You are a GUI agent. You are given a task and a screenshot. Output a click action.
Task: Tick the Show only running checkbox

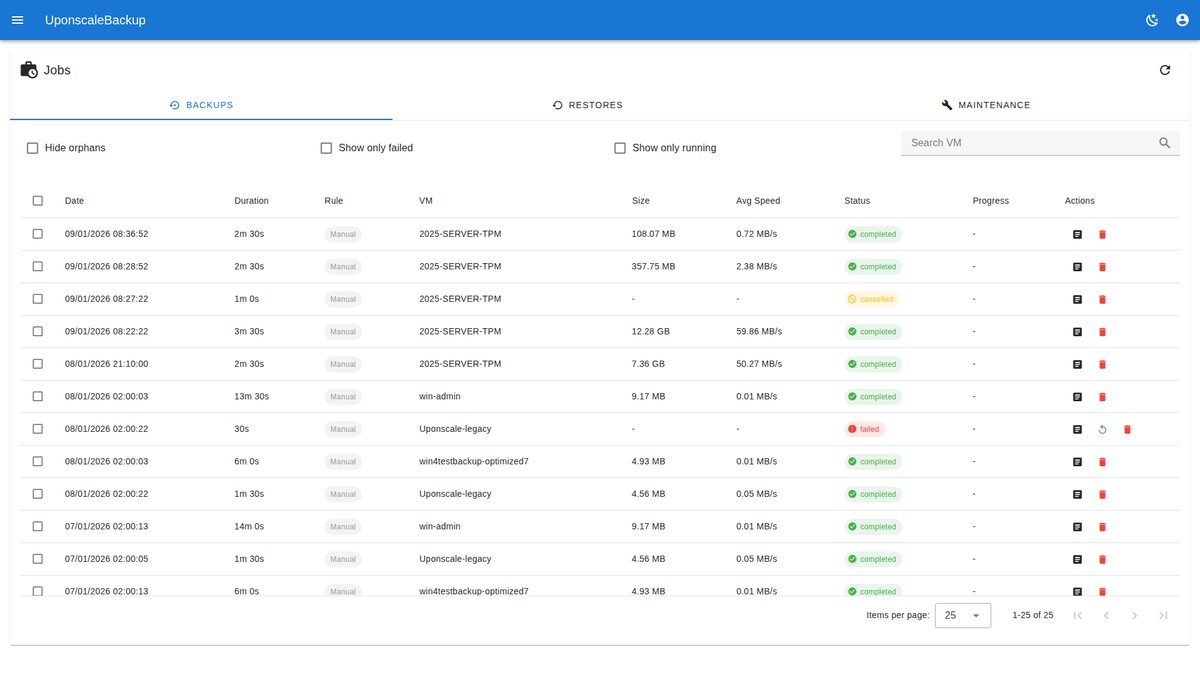(x=620, y=148)
